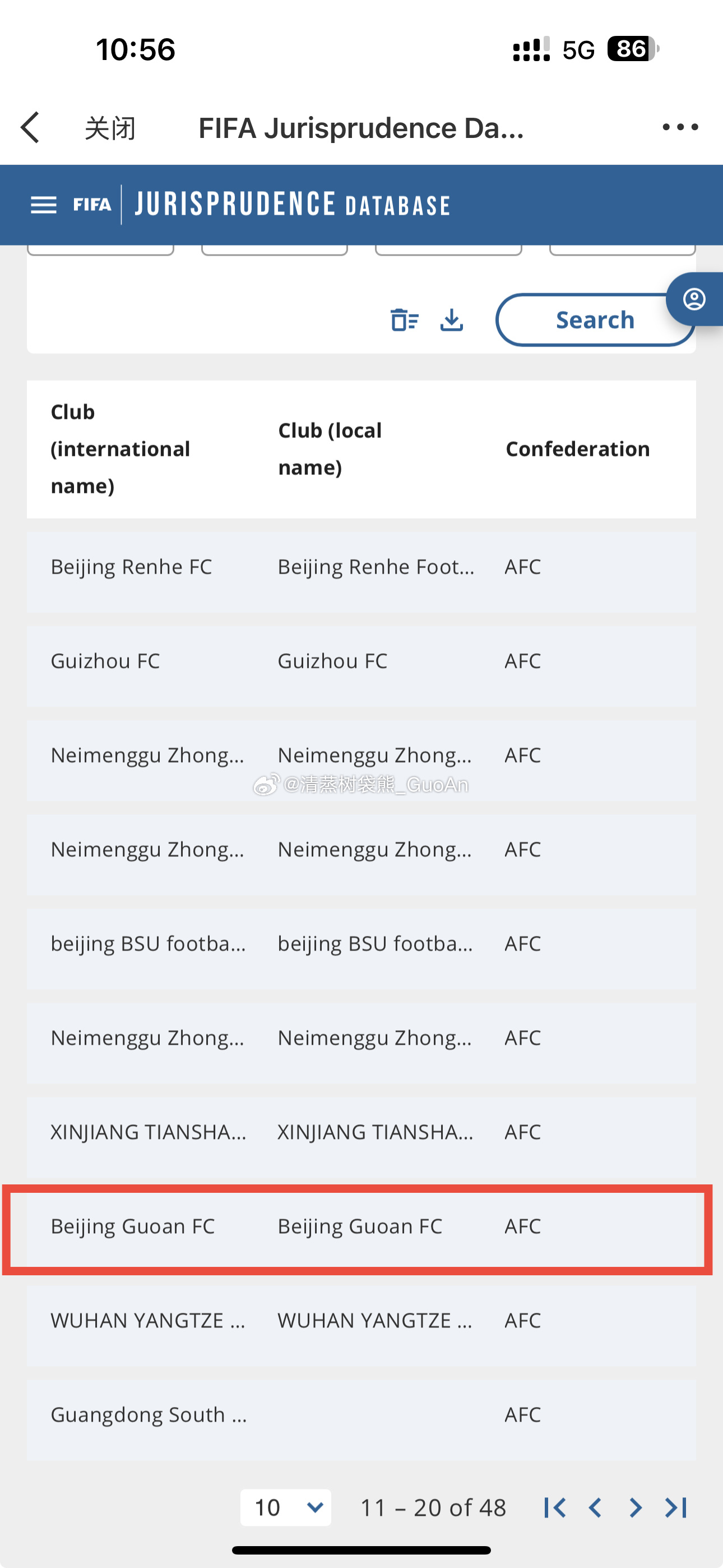Click the FIFA logo in header

pos(92,205)
